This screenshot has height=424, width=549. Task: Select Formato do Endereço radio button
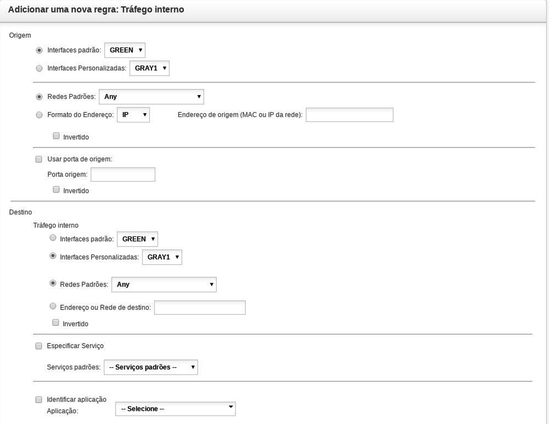(x=39, y=115)
